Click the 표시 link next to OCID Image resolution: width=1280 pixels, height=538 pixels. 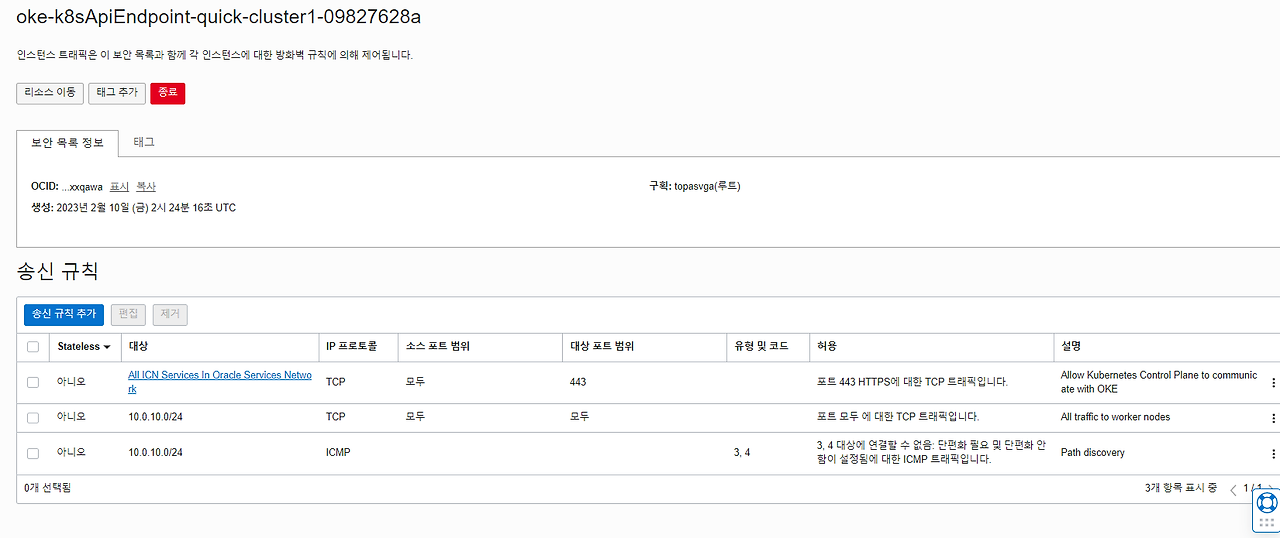[x=119, y=187]
